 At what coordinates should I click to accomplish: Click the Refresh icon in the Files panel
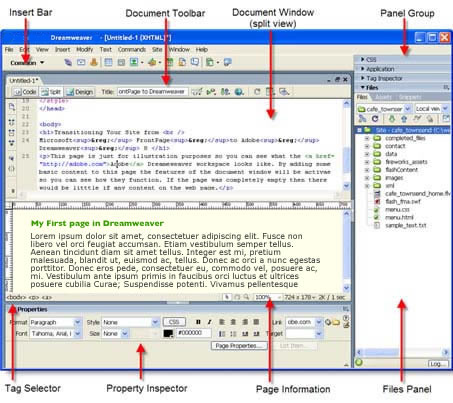pos(375,119)
